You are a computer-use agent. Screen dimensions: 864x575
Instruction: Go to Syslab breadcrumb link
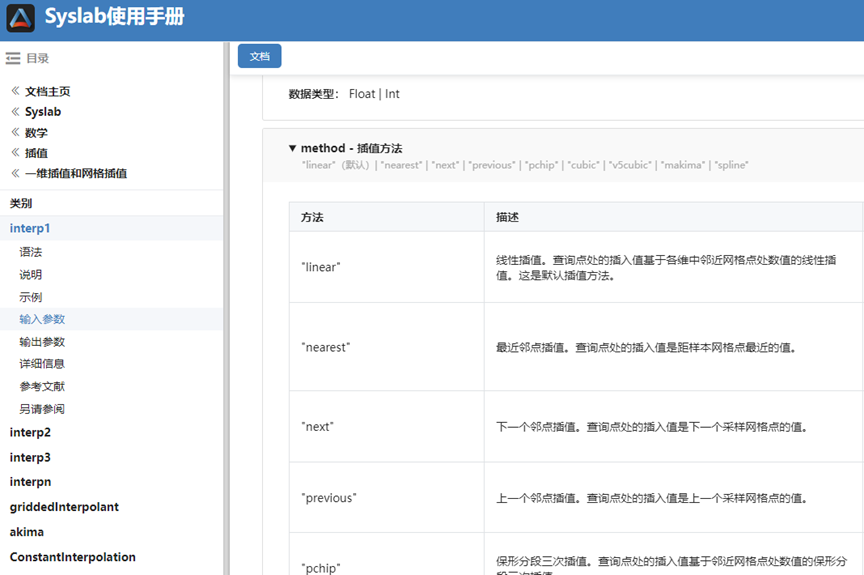[x=43, y=112]
